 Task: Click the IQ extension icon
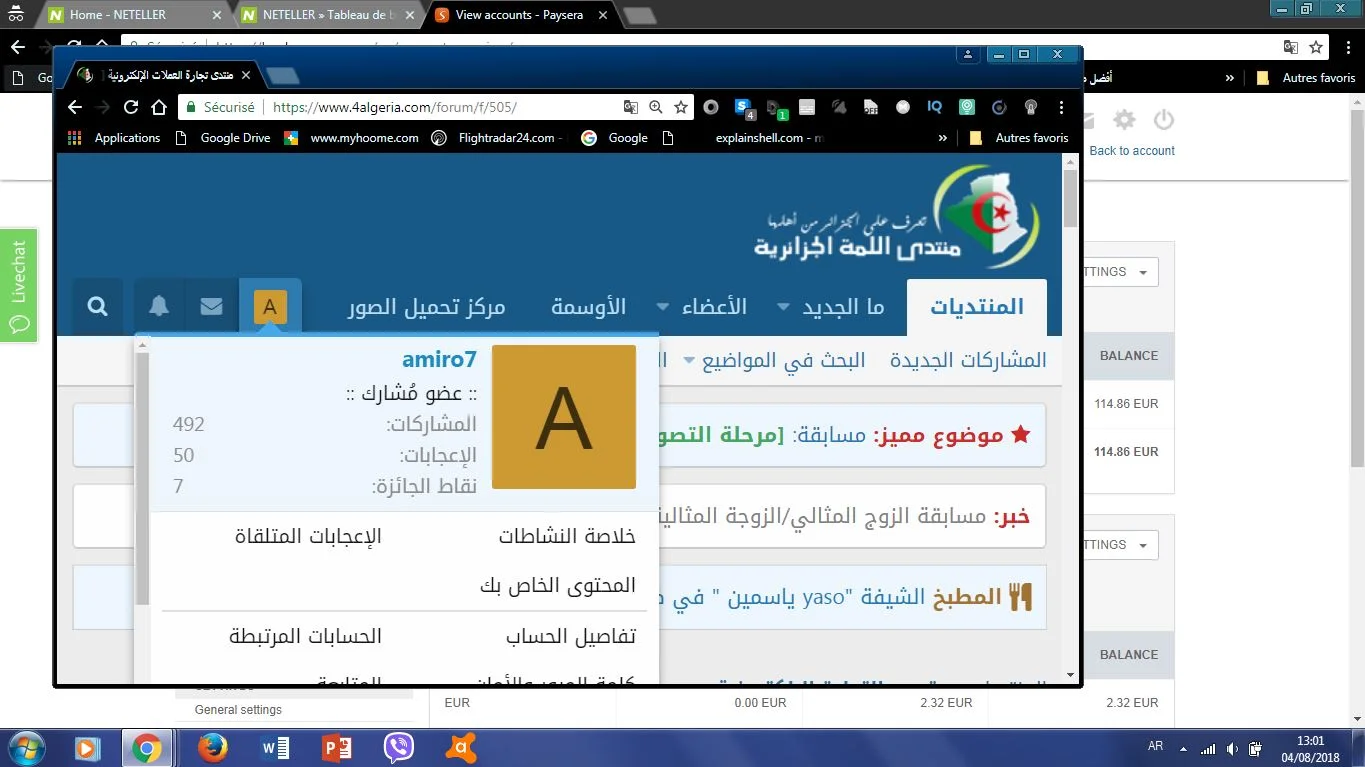935,107
